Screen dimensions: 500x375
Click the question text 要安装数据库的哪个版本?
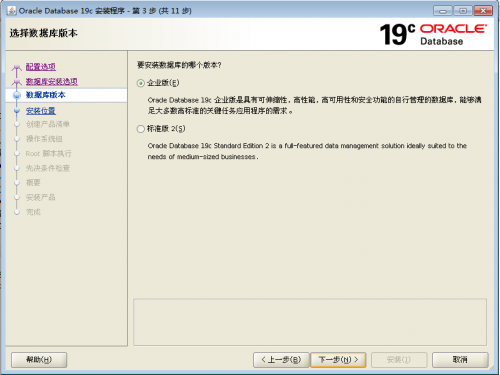click(x=179, y=65)
